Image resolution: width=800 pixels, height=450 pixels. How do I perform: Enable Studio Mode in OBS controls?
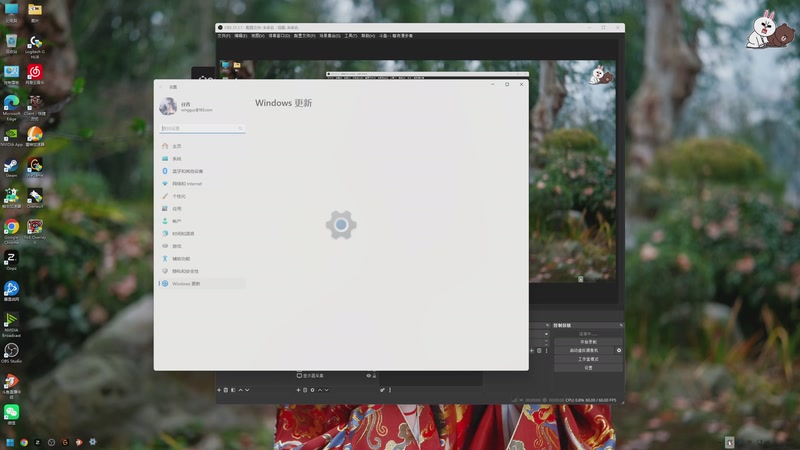[x=588, y=359]
